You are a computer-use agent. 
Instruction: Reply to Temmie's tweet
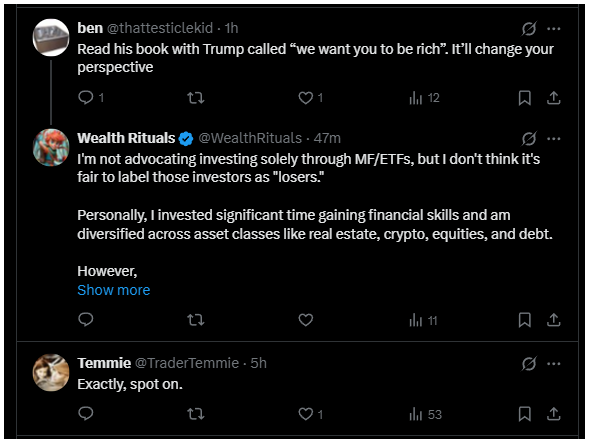(x=86, y=414)
